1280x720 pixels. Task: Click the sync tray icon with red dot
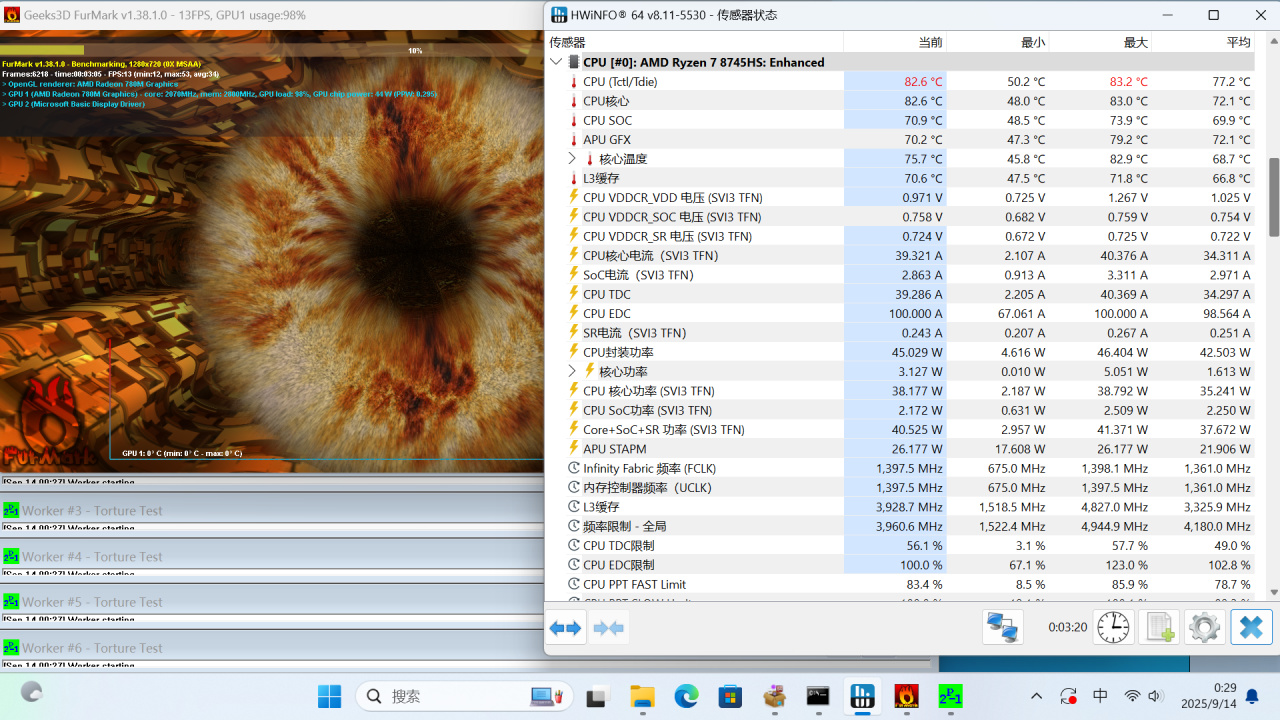coord(1069,696)
